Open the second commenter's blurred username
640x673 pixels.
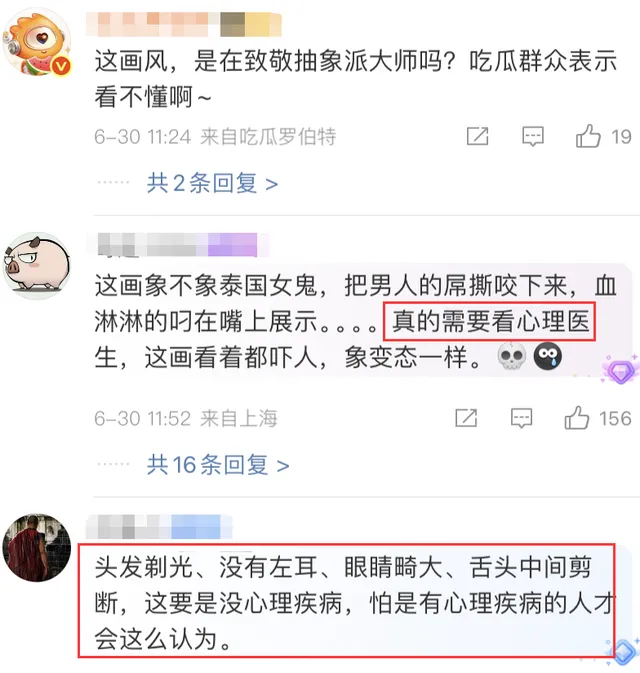pyautogui.click(x=177, y=245)
